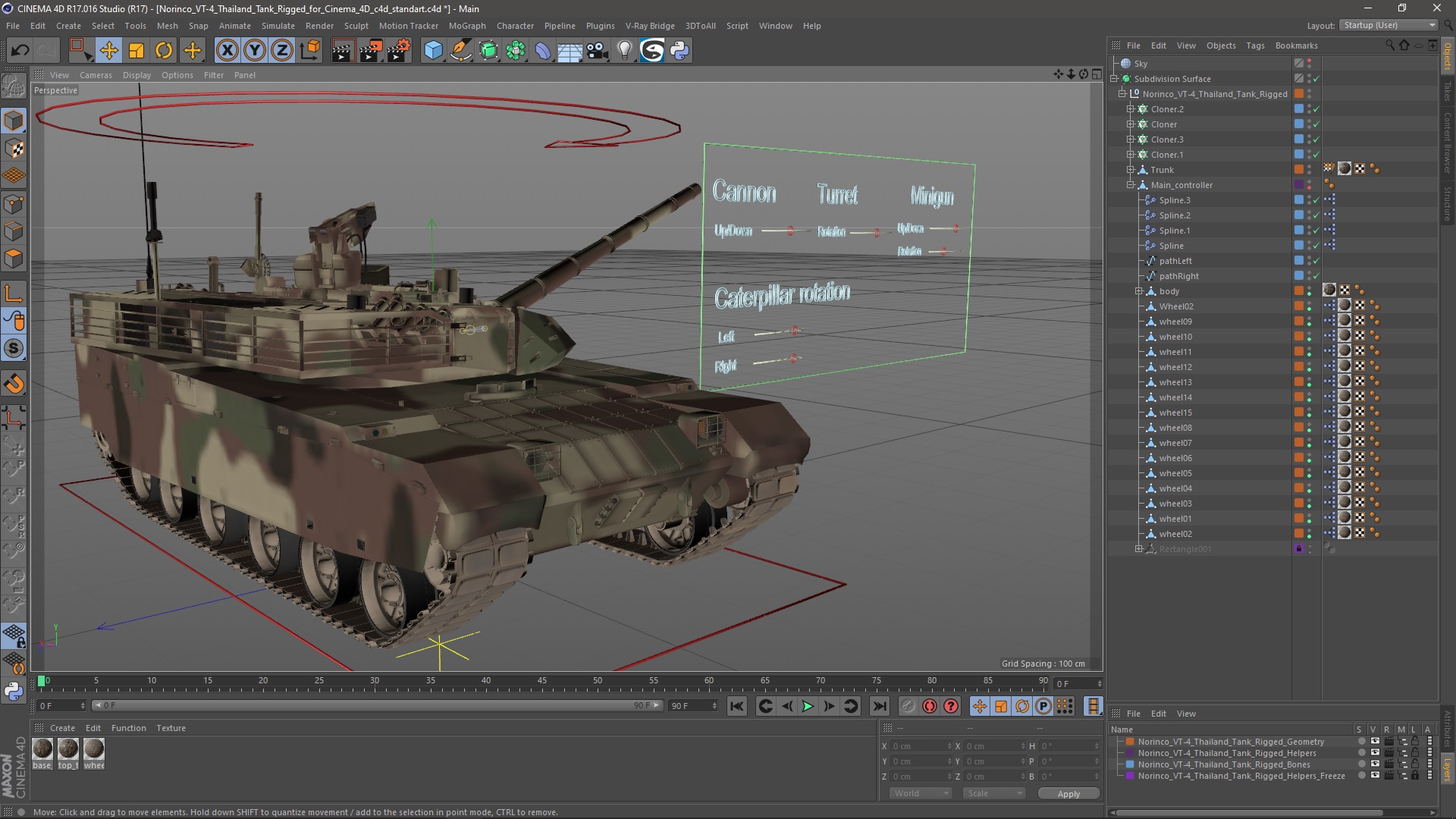Expand the body object
1456x819 pixels.
1139,291
